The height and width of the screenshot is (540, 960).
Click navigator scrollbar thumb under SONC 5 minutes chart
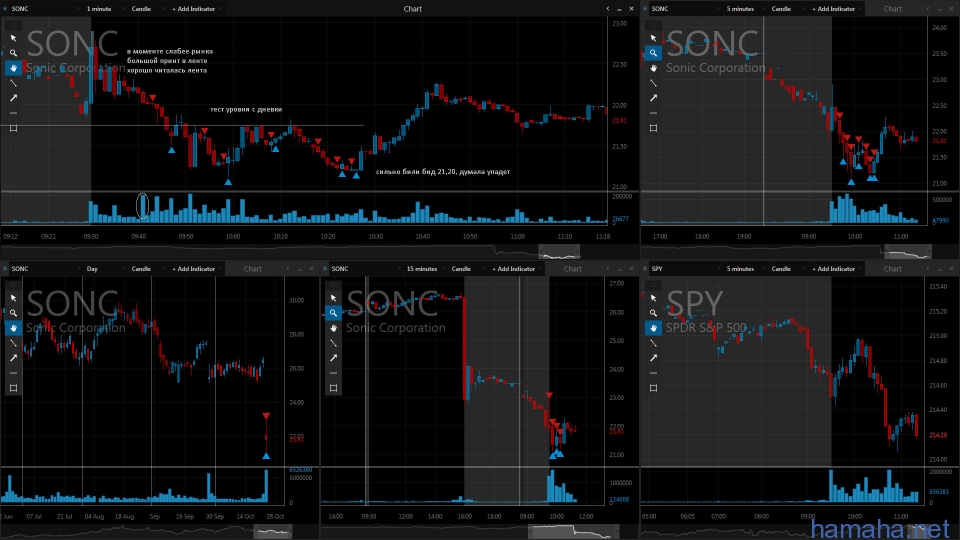(x=908, y=251)
